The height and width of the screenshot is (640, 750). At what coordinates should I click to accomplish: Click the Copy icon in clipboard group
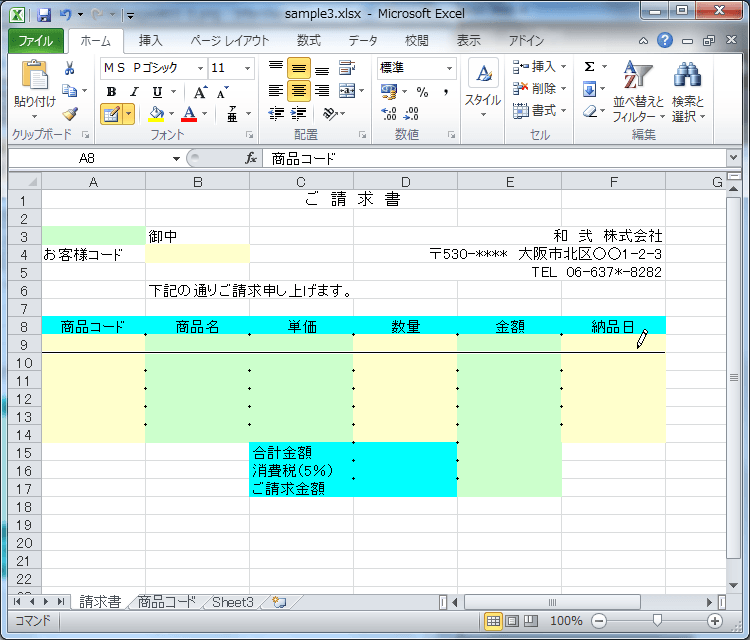click(70, 90)
